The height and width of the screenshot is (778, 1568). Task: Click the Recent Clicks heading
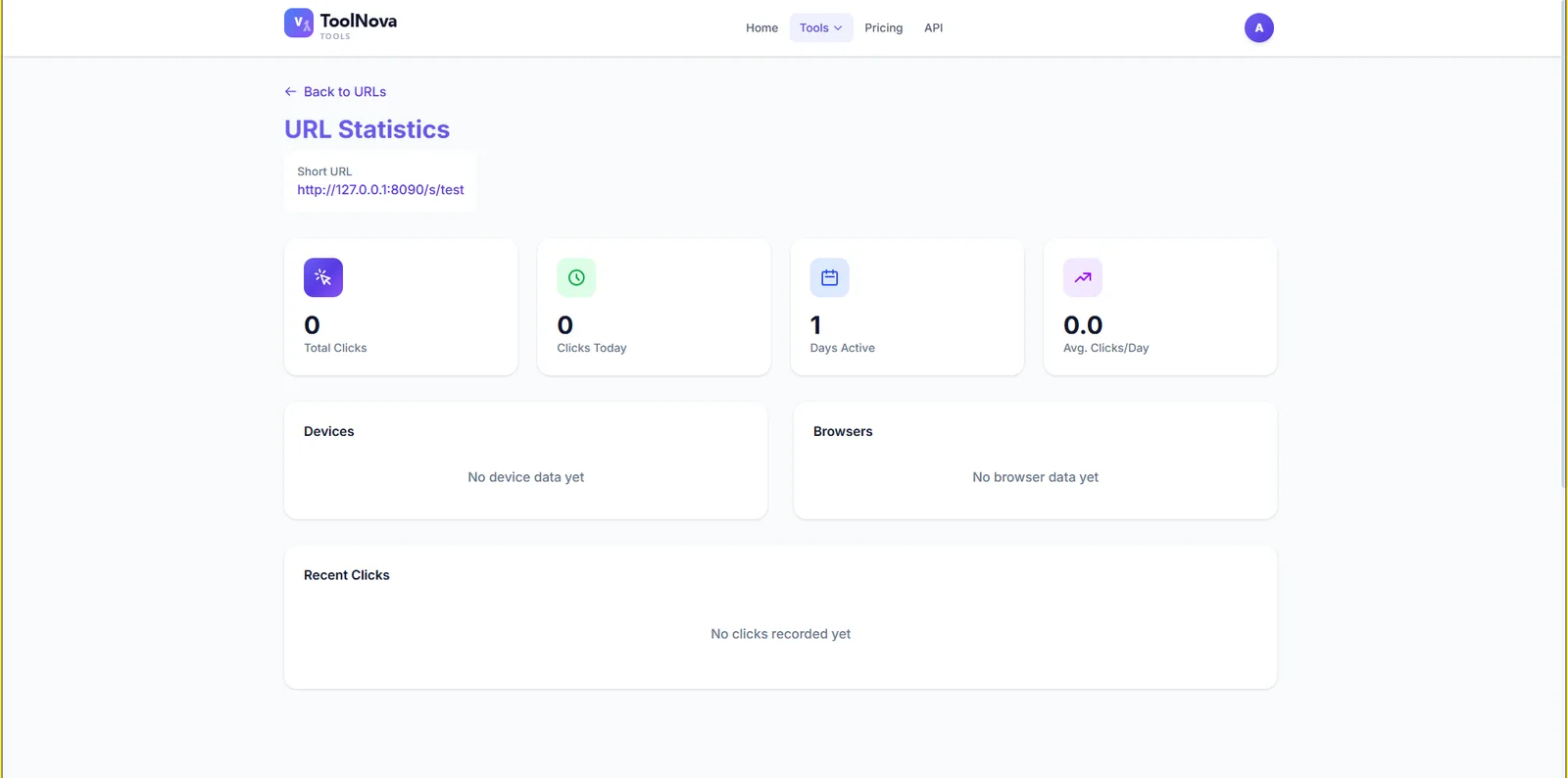tap(347, 575)
